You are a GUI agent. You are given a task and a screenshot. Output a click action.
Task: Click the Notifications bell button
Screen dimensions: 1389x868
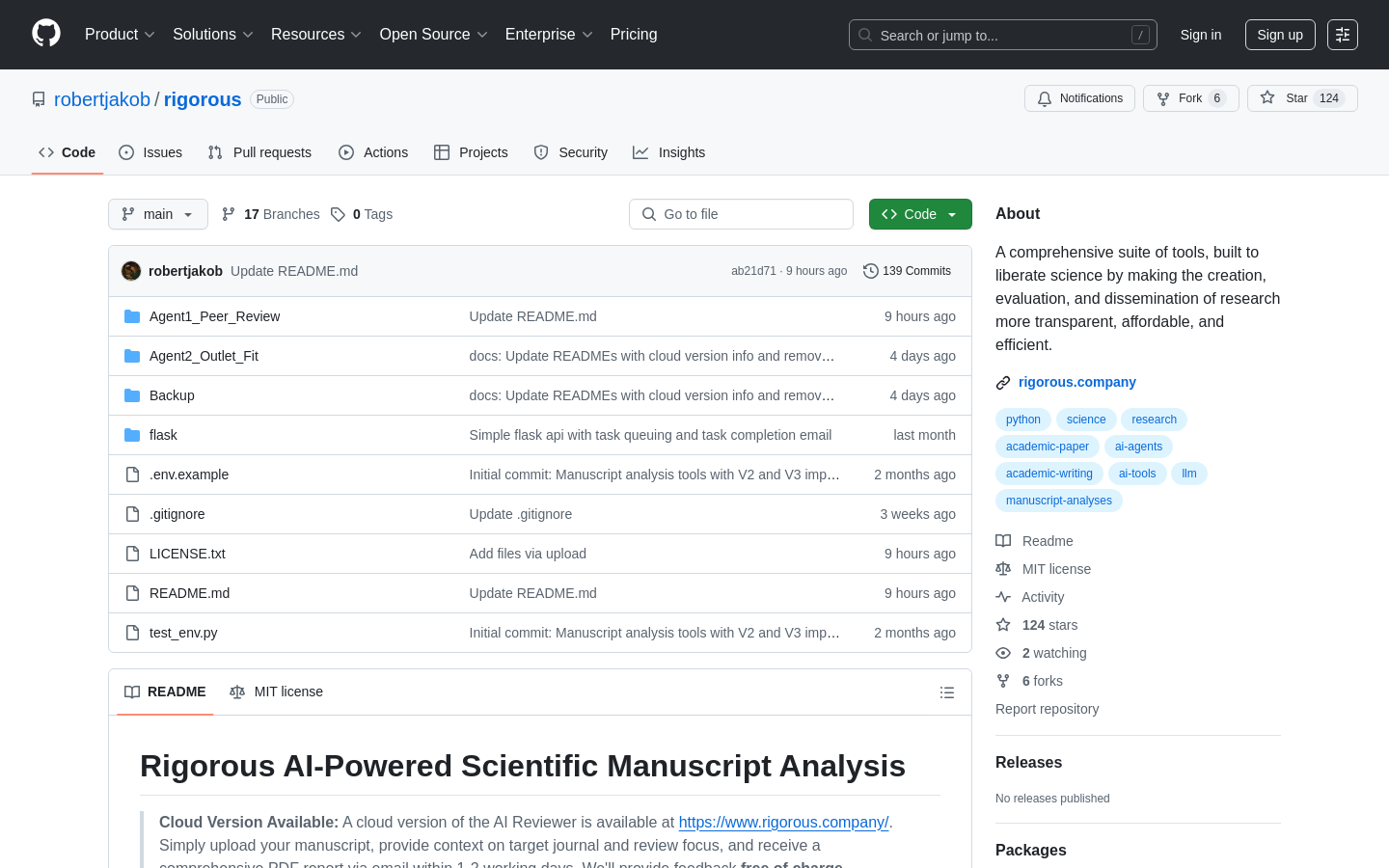1079,98
